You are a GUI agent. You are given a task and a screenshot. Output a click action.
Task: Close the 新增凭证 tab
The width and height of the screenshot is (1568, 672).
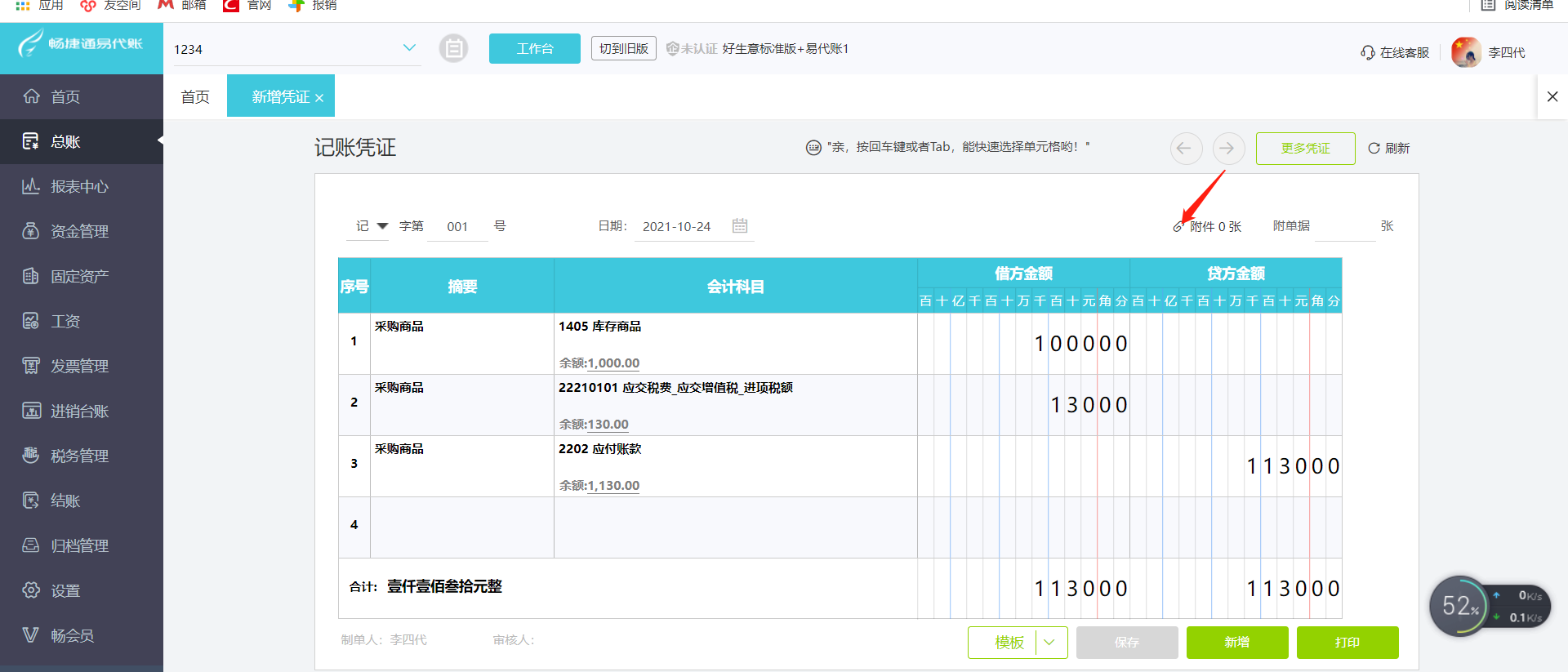[319, 98]
